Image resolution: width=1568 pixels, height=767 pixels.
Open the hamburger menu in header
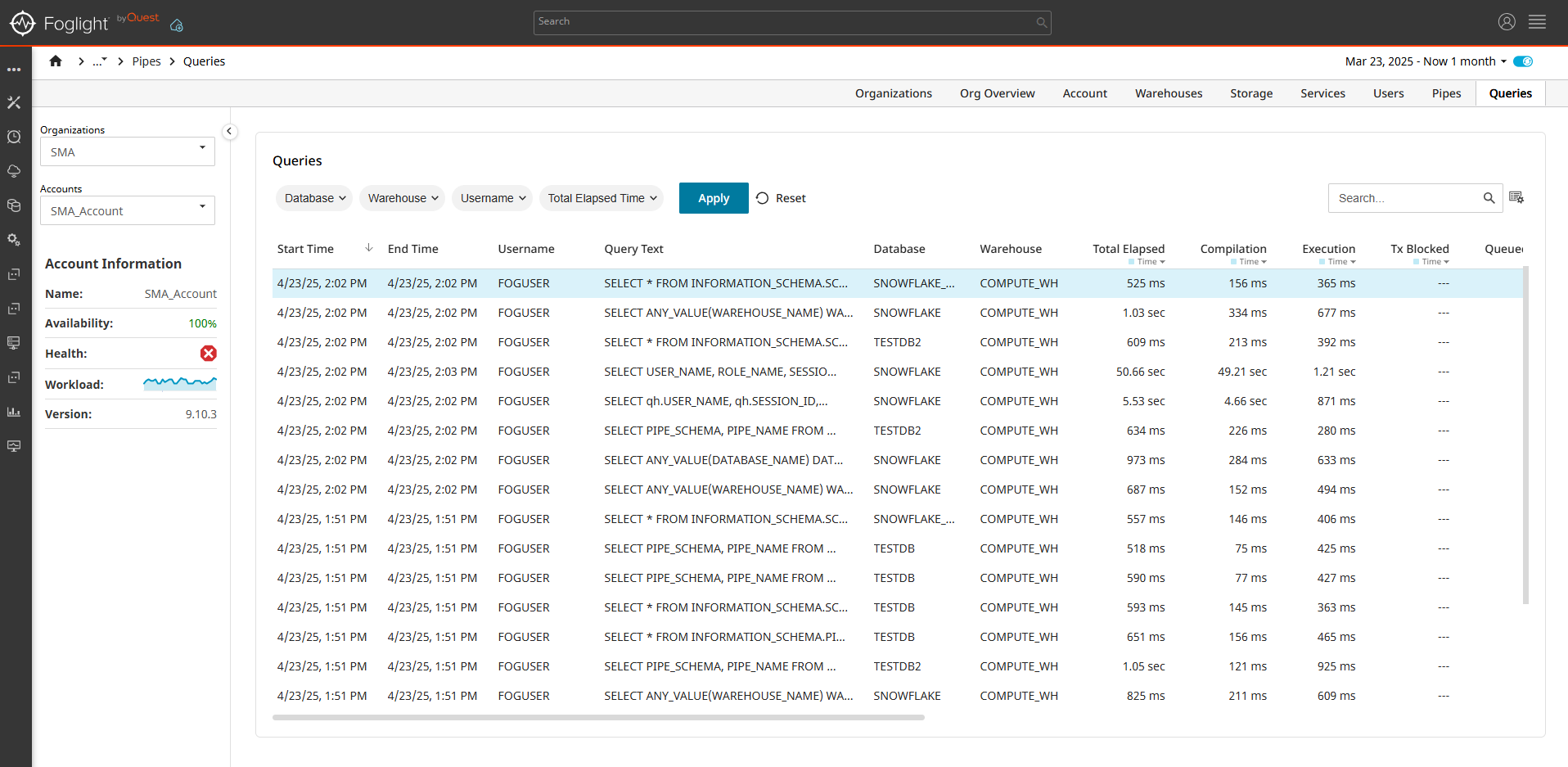1537,22
